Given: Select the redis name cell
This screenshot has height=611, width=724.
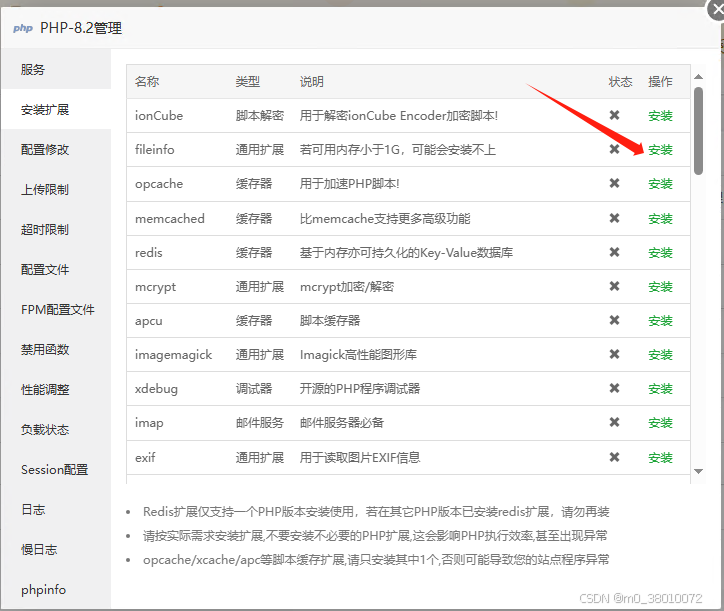Looking at the screenshot, I should [x=149, y=253].
